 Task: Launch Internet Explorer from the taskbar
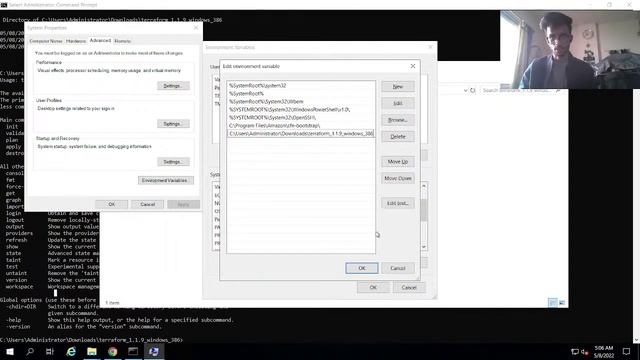(x=71, y=351)
